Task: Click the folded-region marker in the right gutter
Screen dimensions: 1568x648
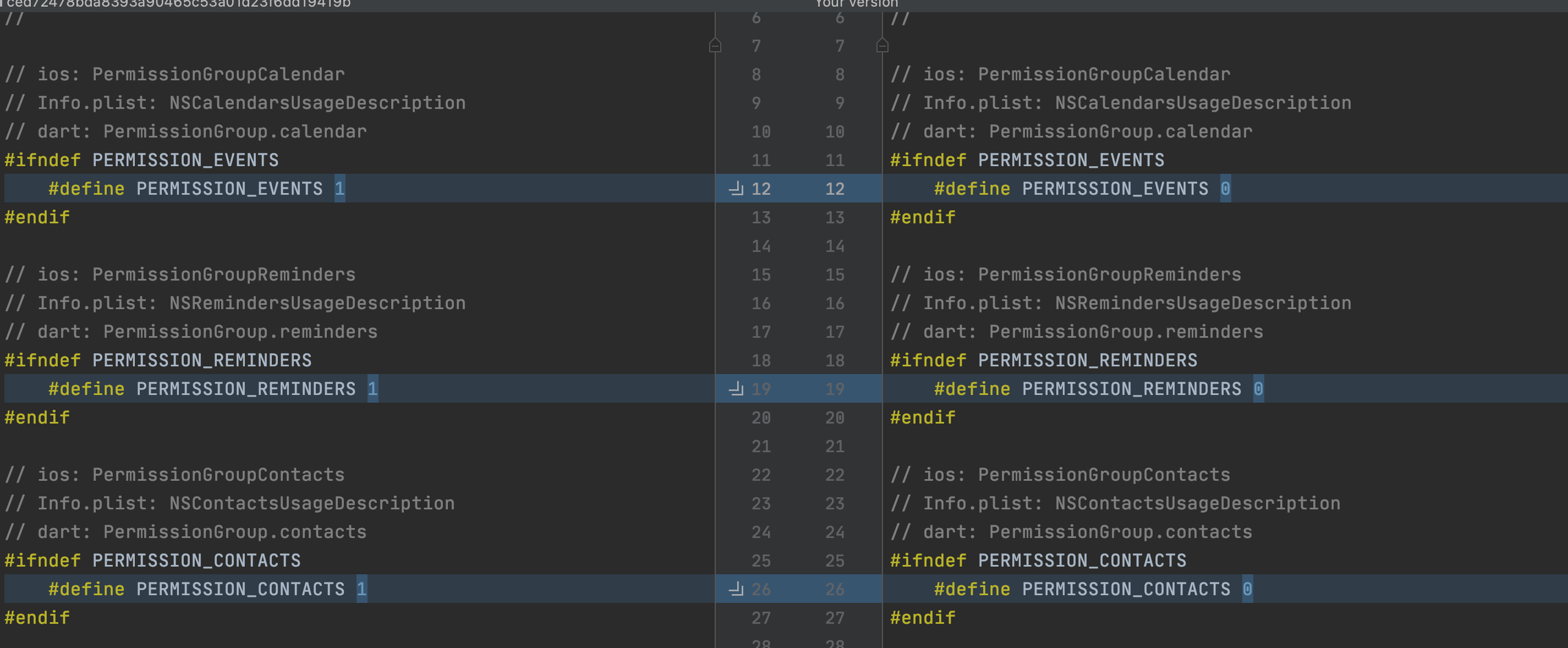Action: coord(882,45)
